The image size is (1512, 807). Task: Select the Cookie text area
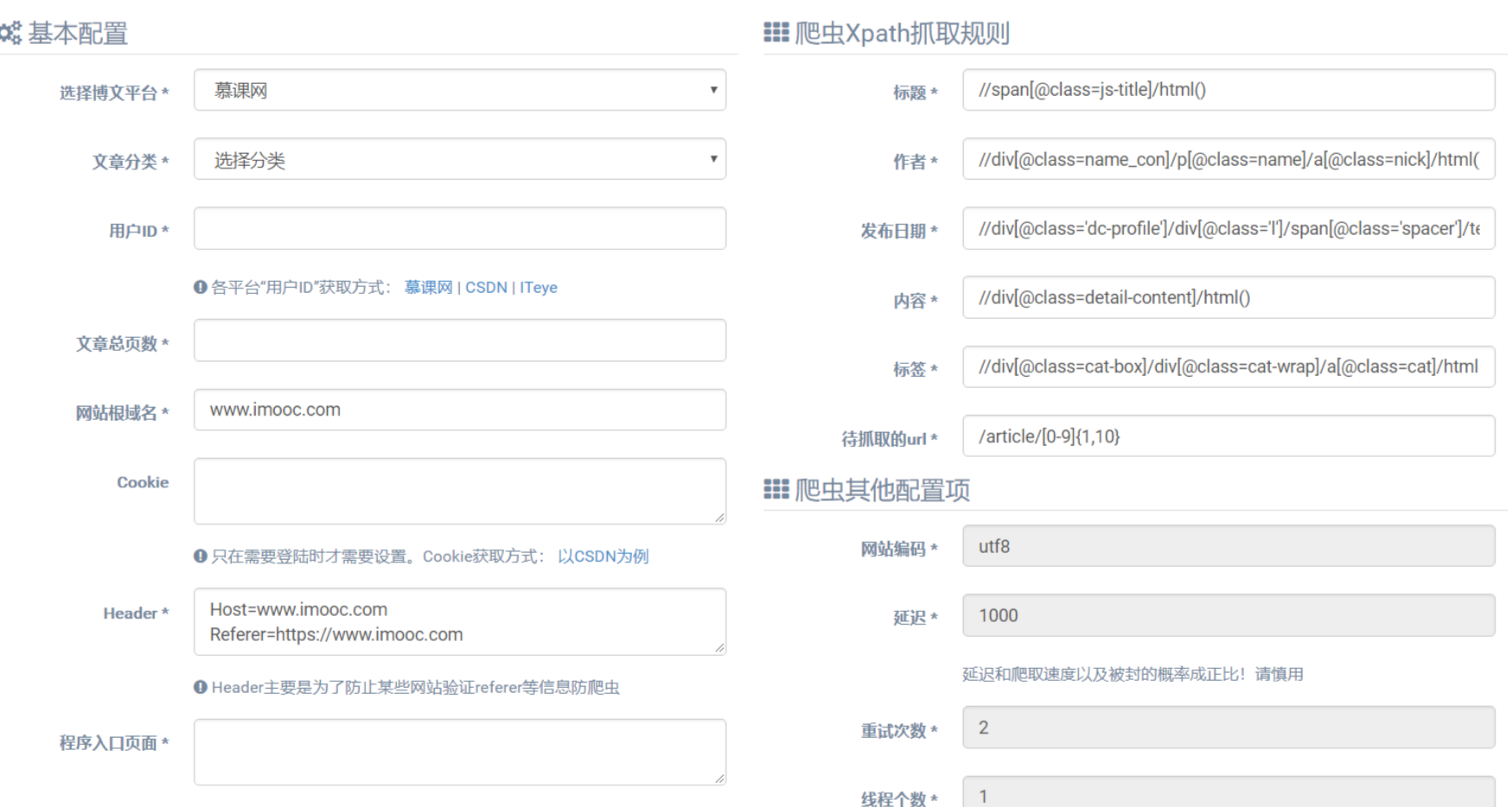coord(459,490)
